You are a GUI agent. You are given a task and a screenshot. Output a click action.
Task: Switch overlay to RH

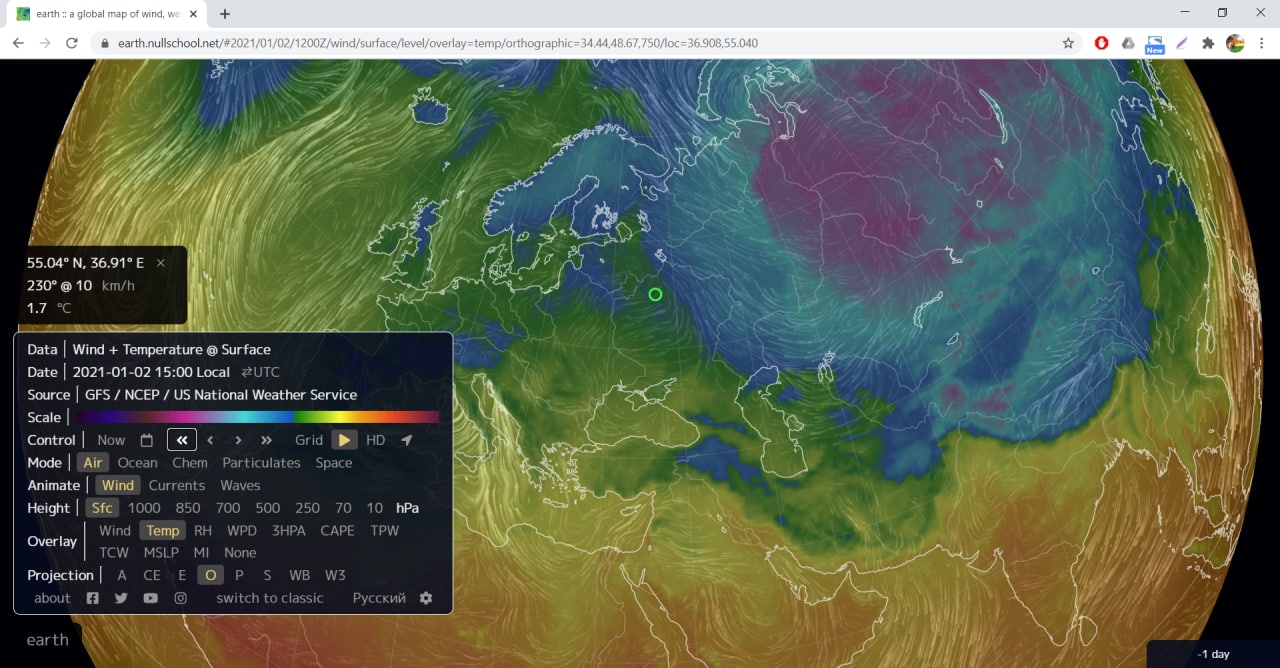coord(203,531)
